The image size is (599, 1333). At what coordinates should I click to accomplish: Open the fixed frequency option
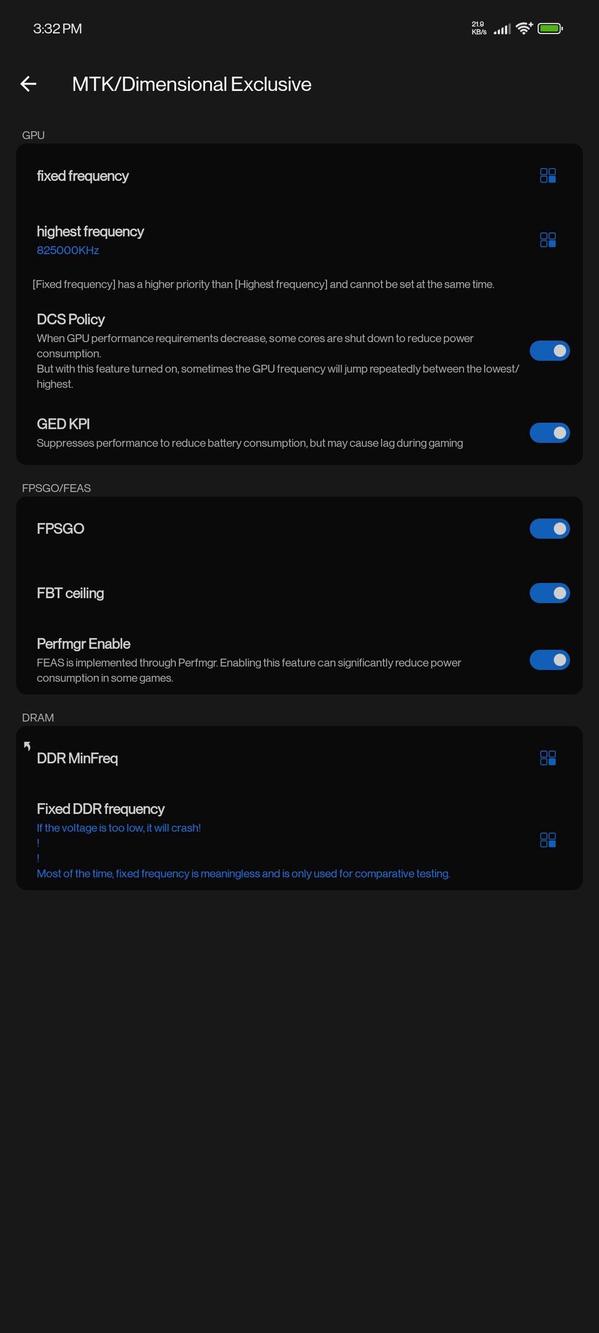point(83,175)
